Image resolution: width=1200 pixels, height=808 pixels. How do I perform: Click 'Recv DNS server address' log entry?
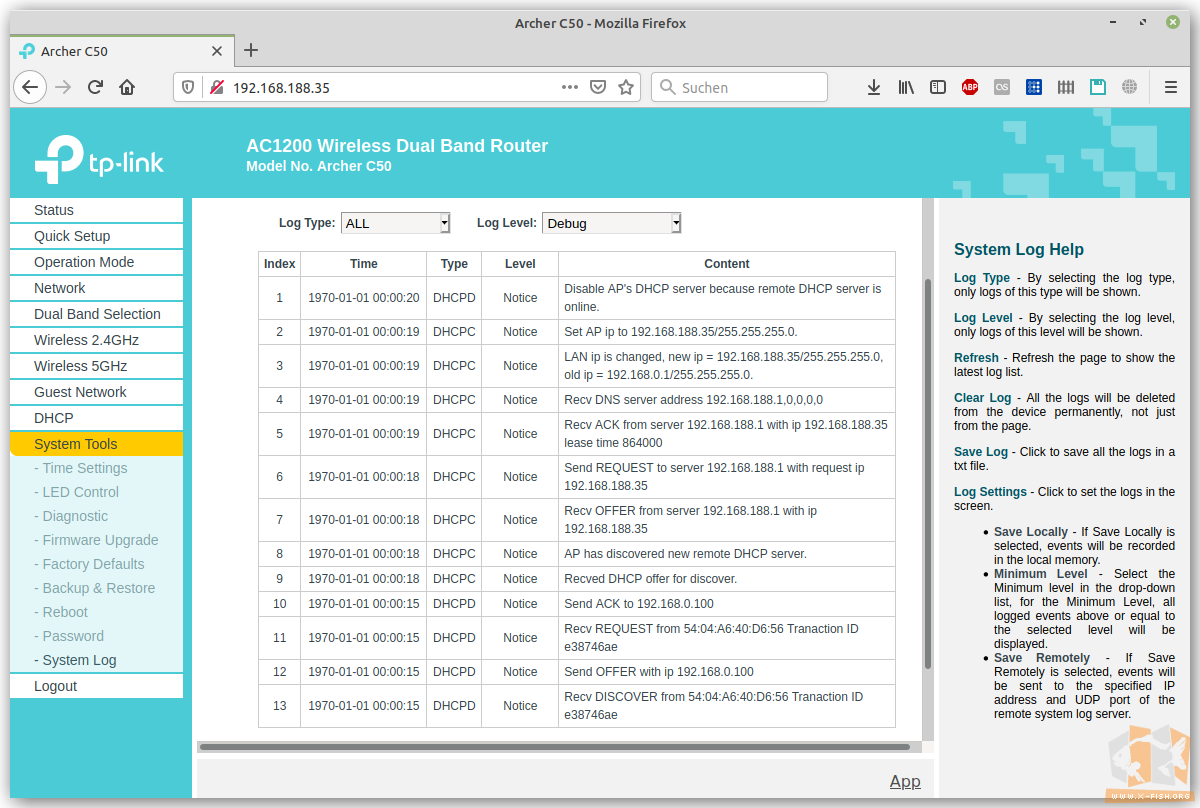coord(693,400)
